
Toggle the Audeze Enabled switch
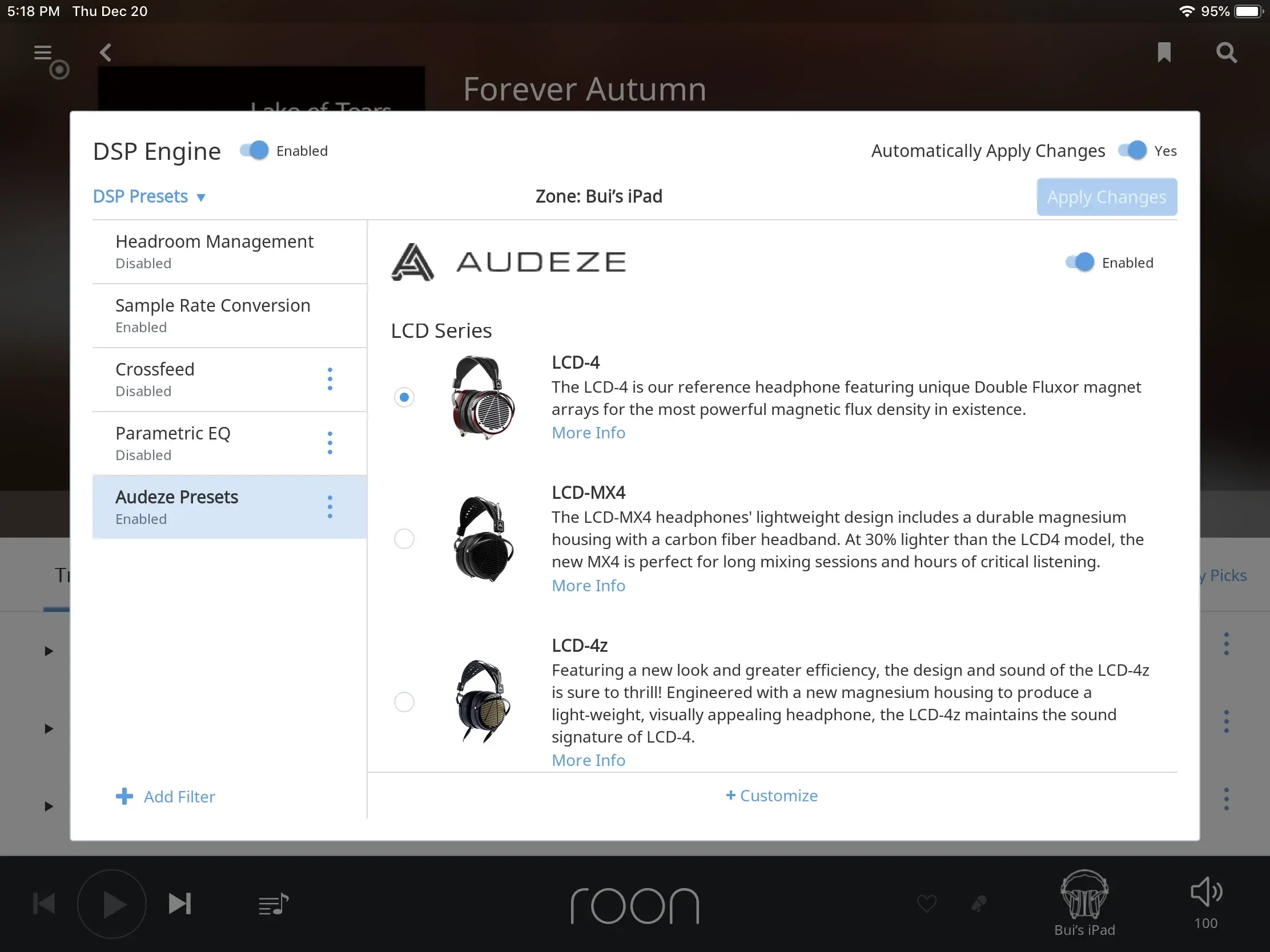(1080, 263)
